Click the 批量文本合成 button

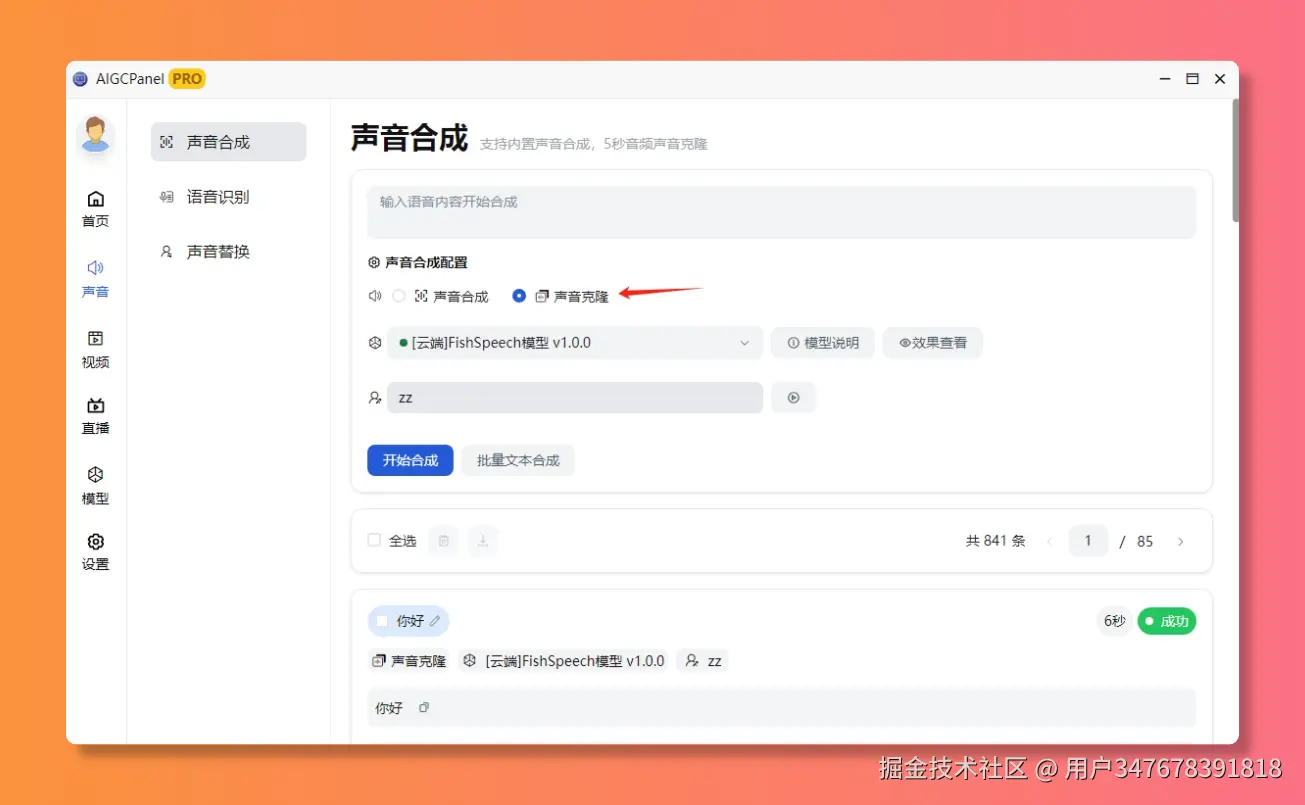tap(518, 460)
